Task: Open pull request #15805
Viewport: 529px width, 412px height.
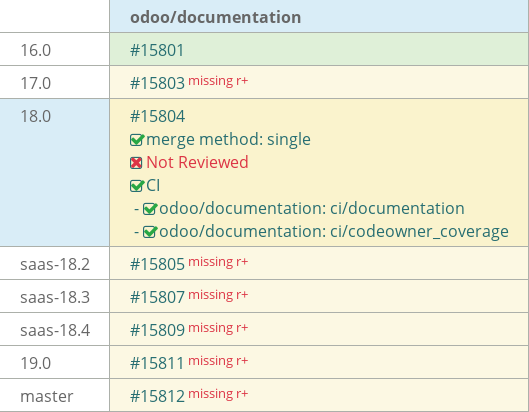Action: pyautogui.click(x=157, y=264)
